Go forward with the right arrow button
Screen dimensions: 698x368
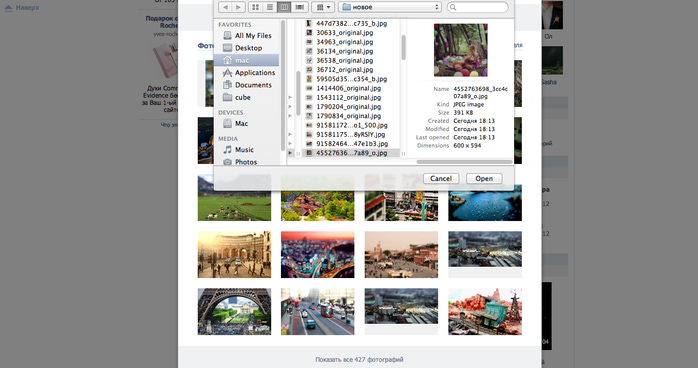(x=239, y=7)
